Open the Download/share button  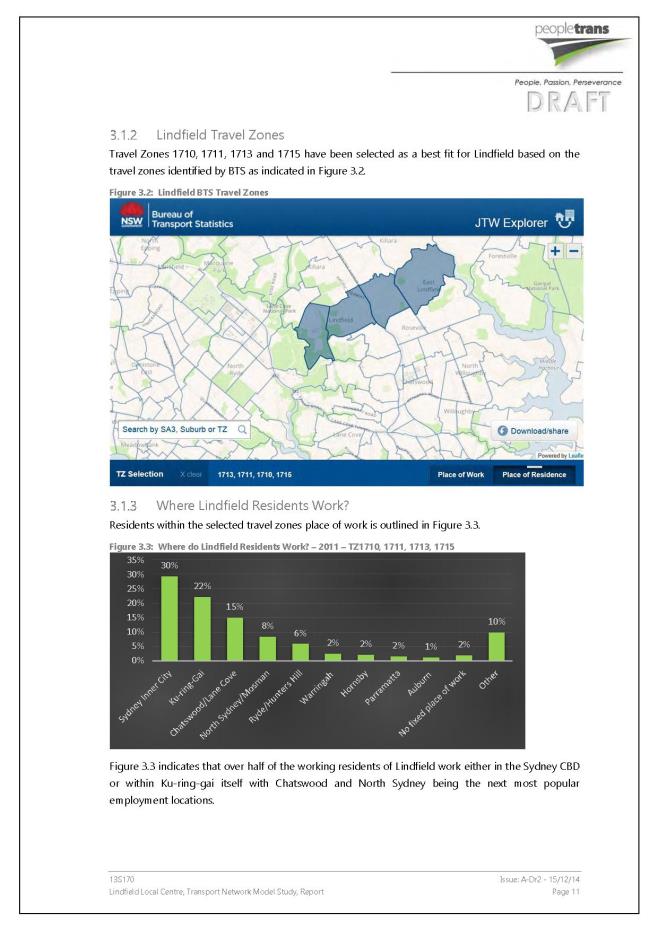[532, 431]
